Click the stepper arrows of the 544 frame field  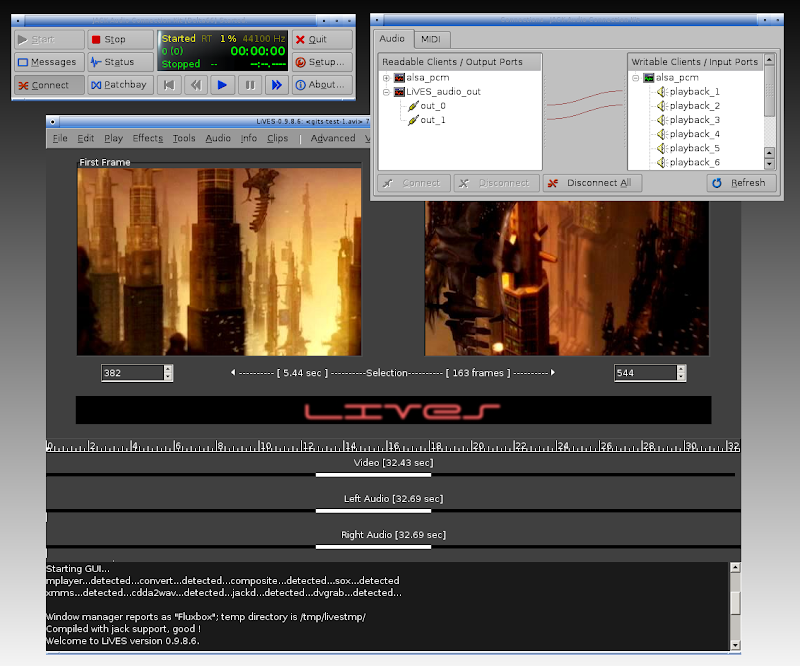[681, 373]
